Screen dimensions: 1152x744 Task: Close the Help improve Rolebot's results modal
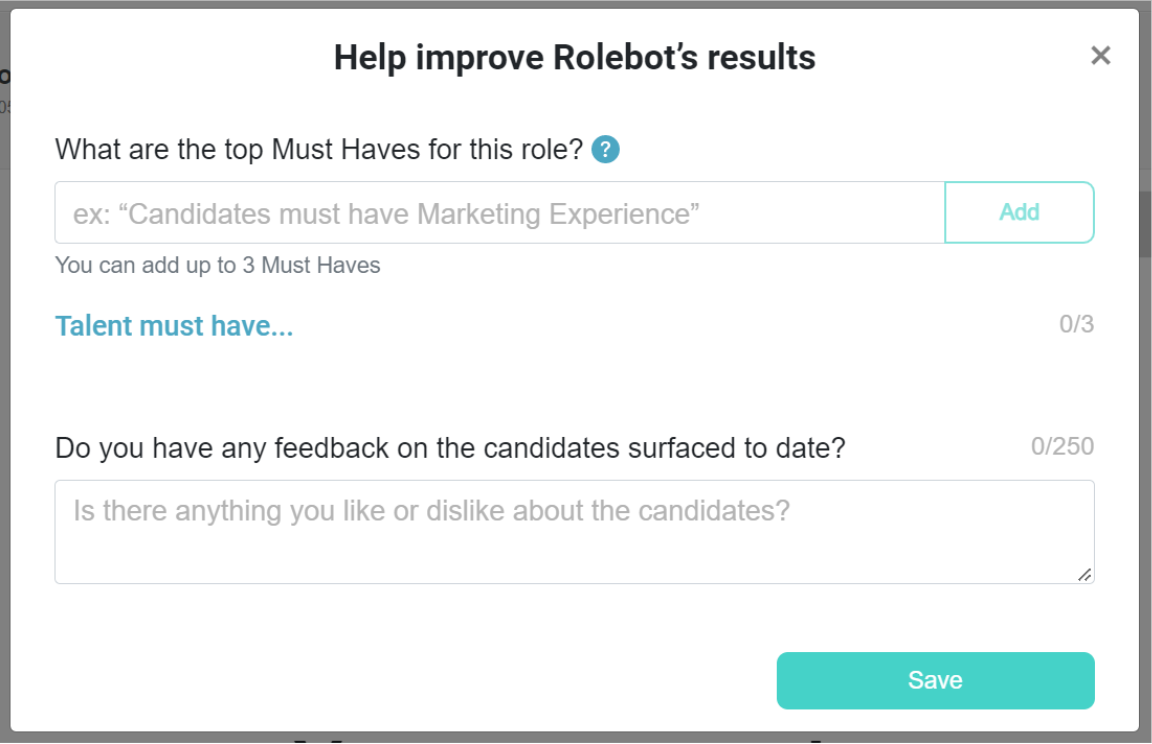pos(1100,56)
